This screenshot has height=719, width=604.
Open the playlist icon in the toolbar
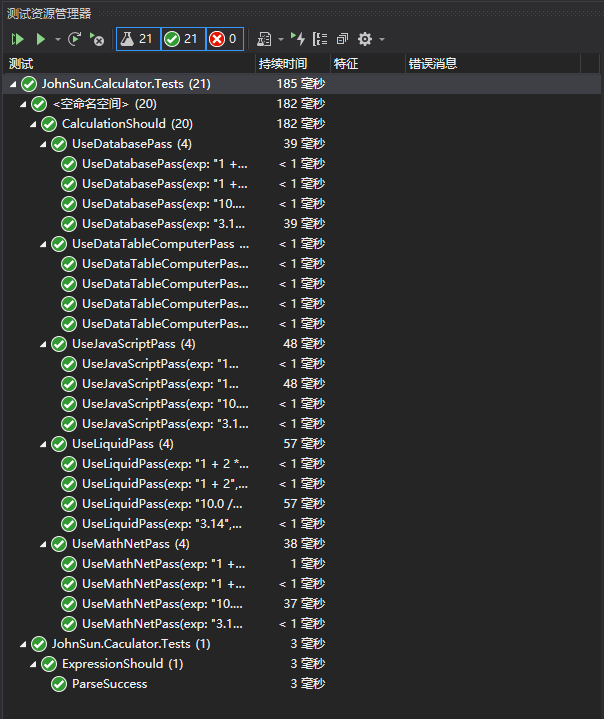point(264,39)
